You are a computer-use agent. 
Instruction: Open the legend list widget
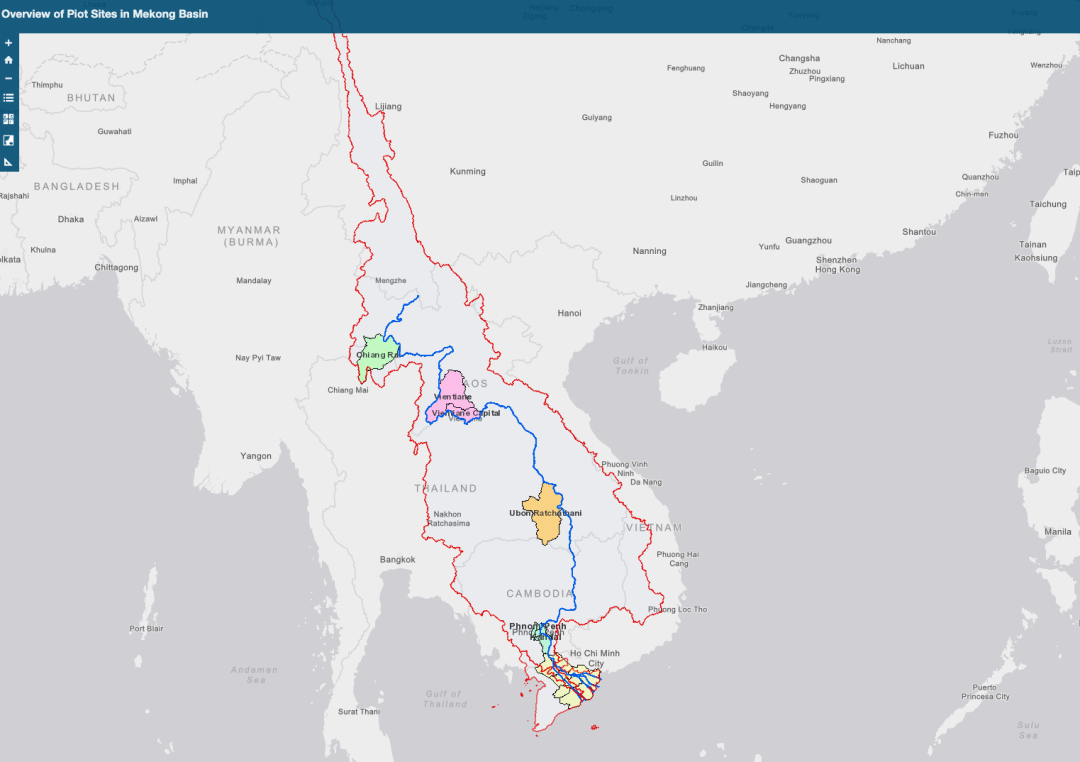click(8, 98)
